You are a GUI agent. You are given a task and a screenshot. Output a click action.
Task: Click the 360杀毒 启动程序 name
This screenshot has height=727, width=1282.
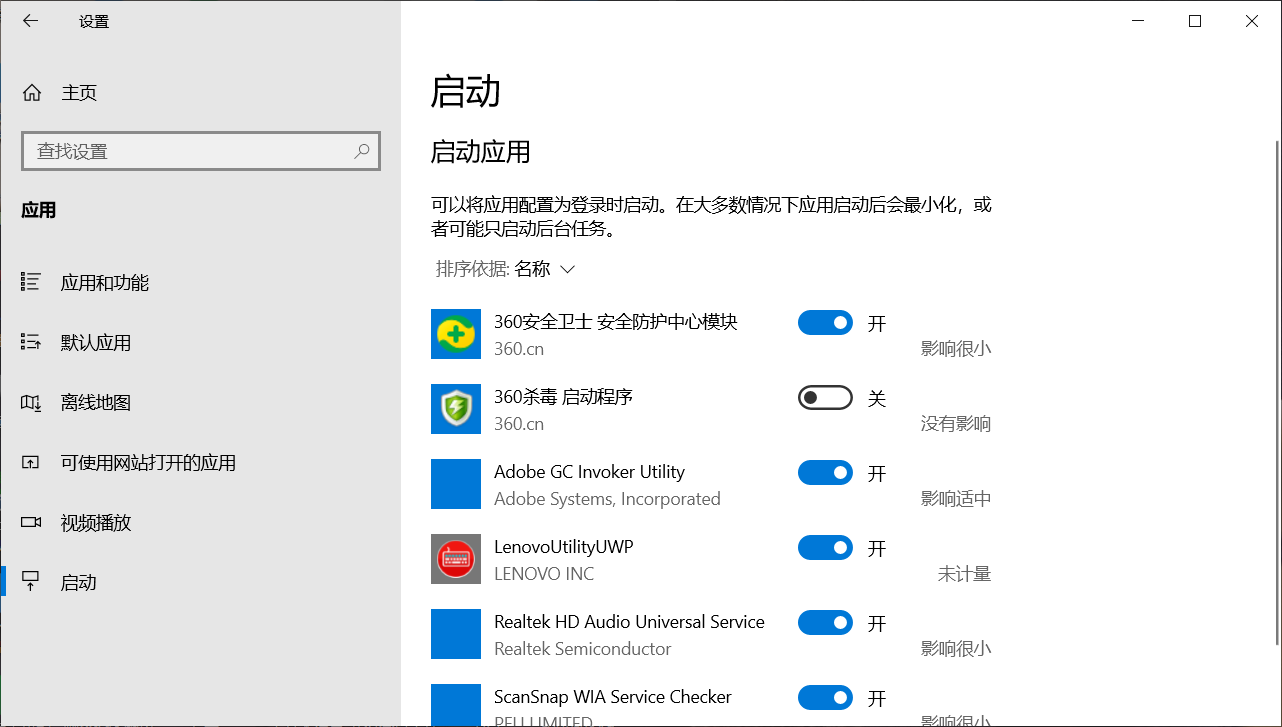tap(563, 397)
